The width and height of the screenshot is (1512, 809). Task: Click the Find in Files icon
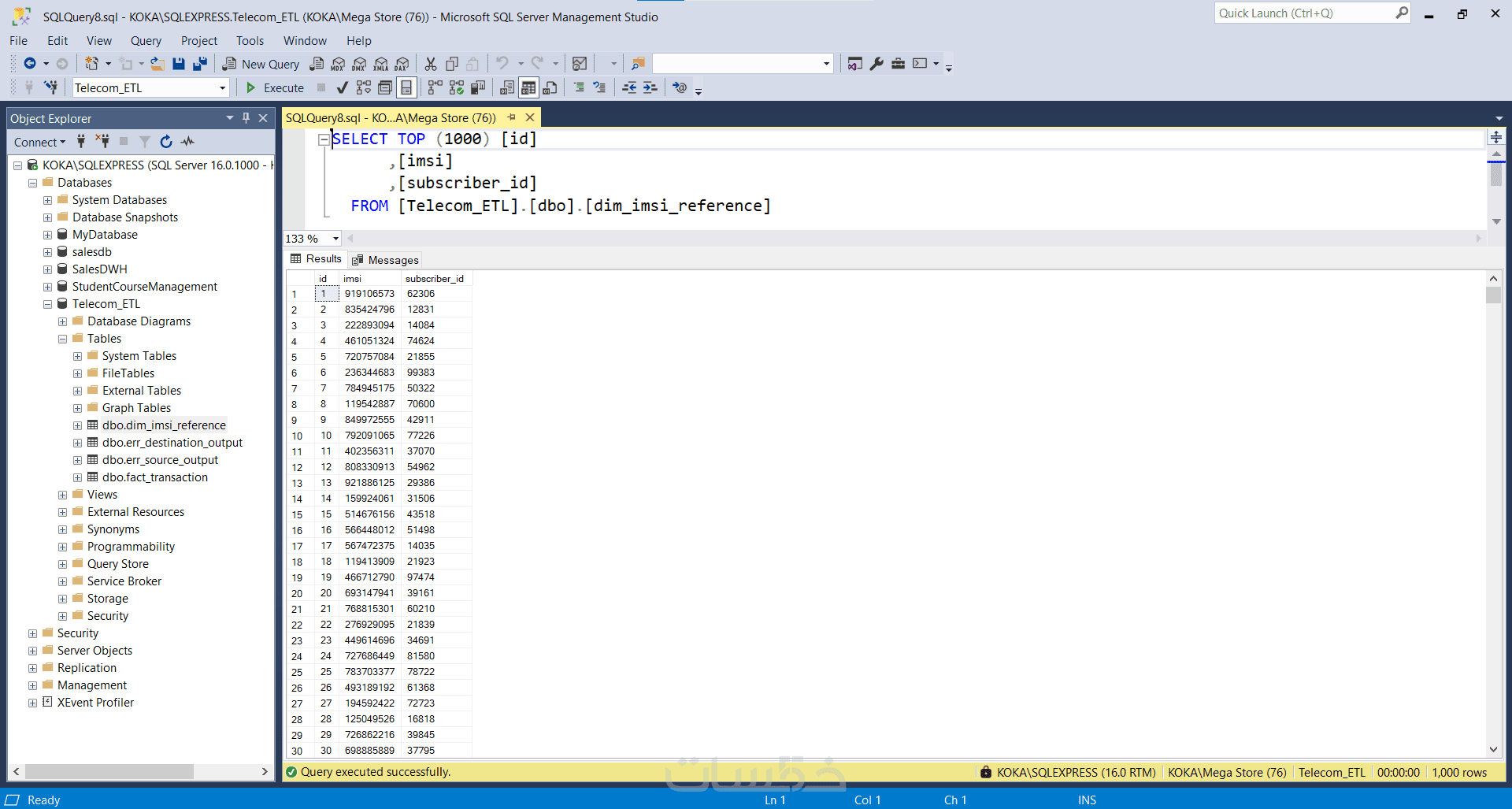coord(639,64)
